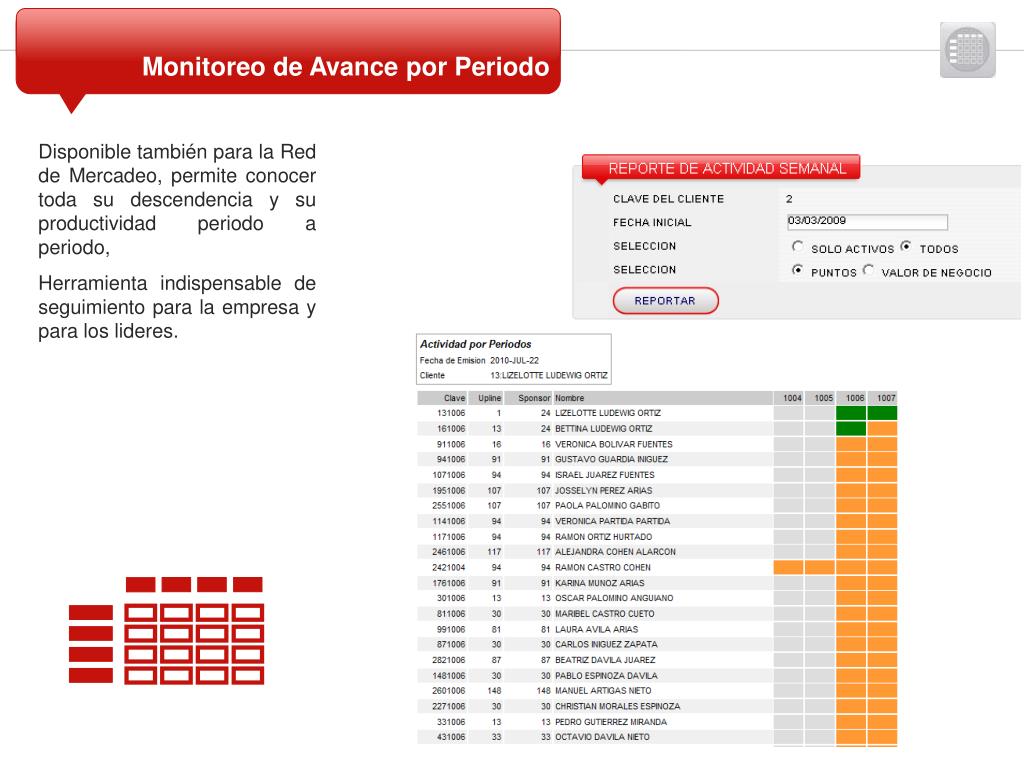Select row RAMON CASTRO COHEN
Image resolution: width=1024 pixels, height=768 pixels.
coord(657,568)
